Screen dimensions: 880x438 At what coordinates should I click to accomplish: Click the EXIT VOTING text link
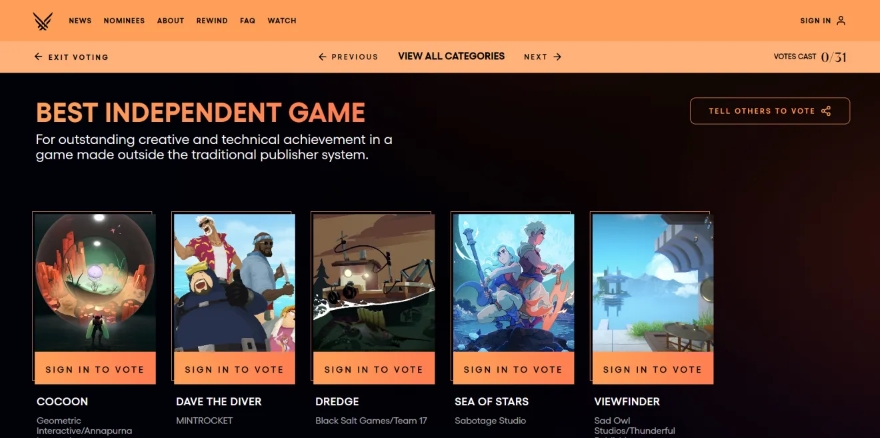coord(78,57)
